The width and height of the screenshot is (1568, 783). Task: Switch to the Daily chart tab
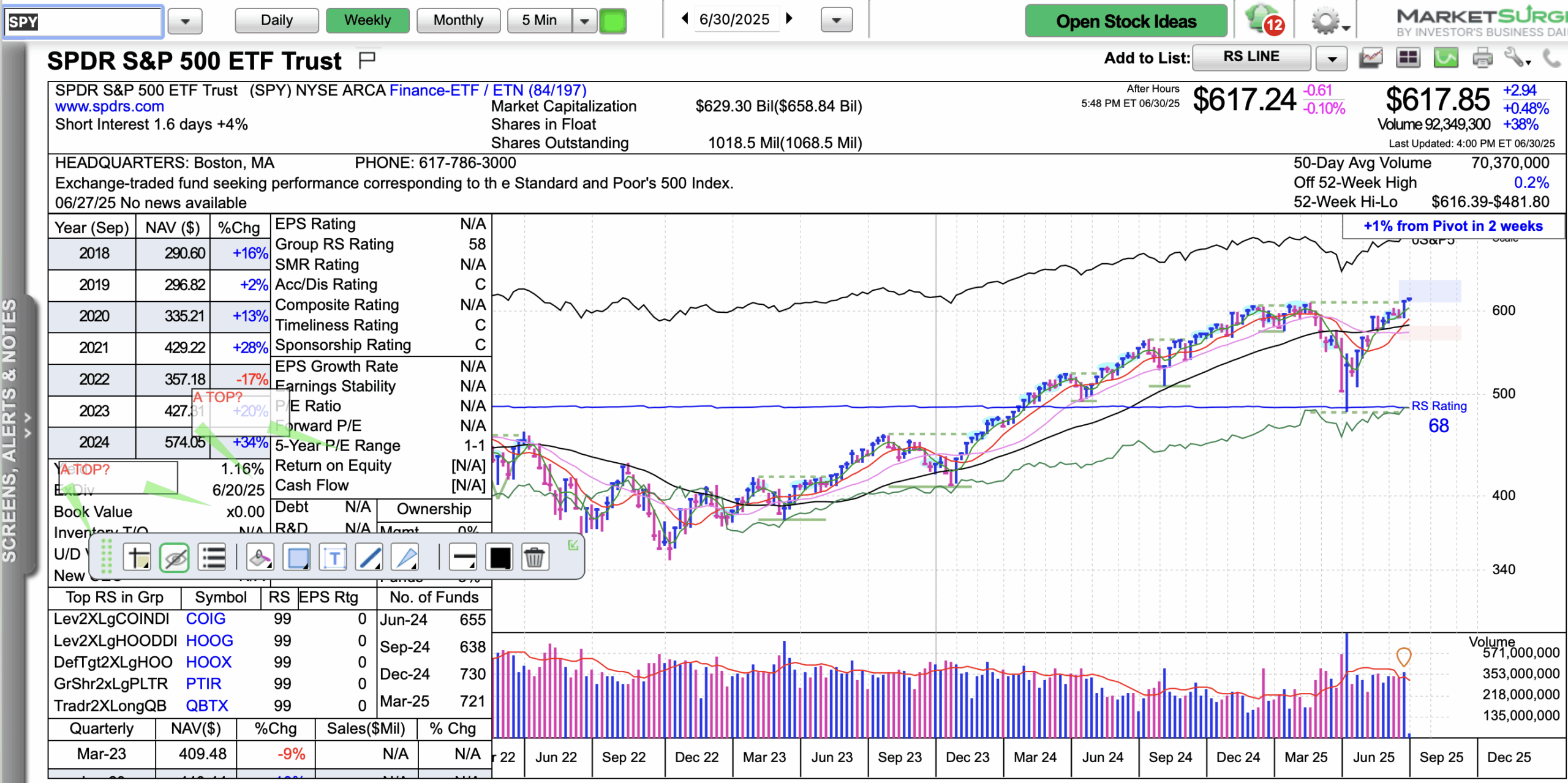click(277, 20)
